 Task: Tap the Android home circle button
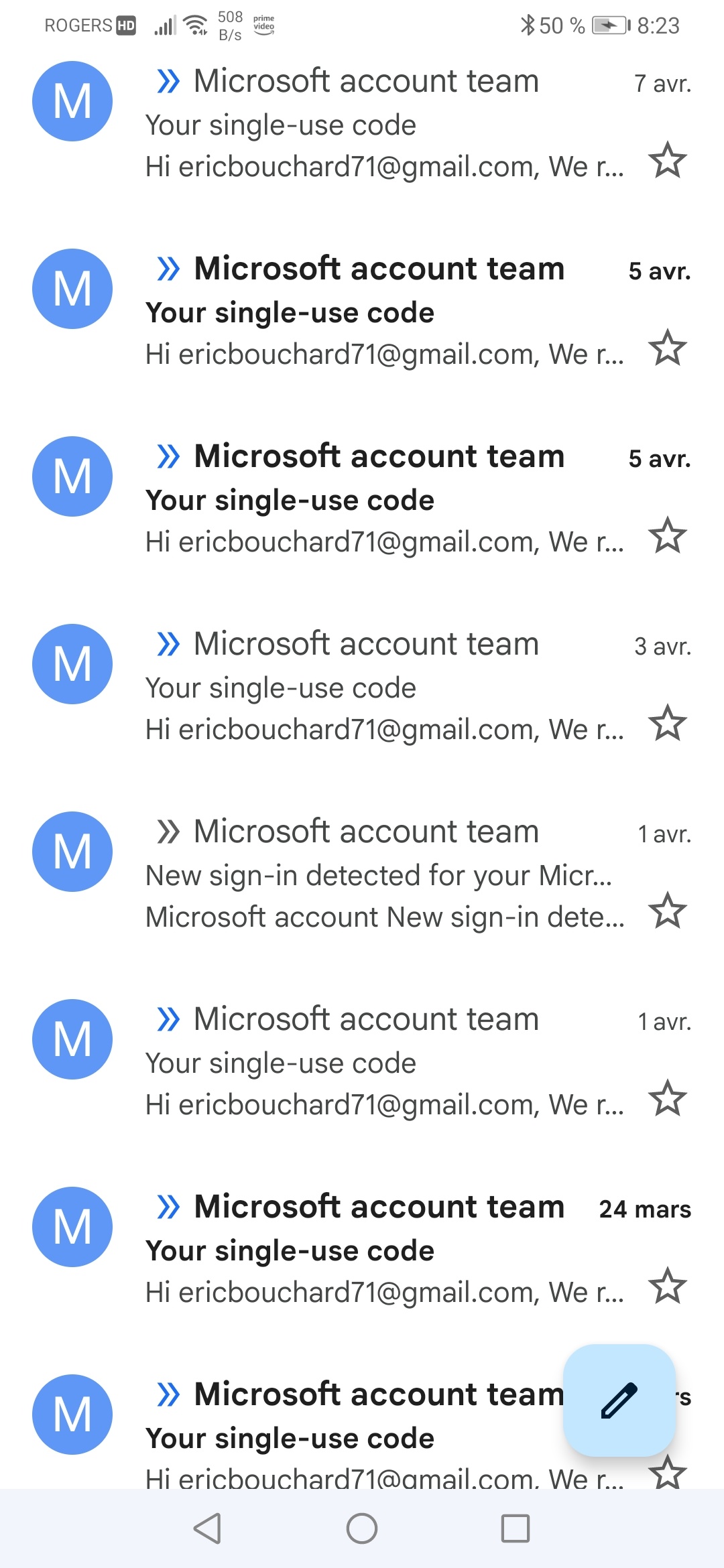[x=362, y=1528]
